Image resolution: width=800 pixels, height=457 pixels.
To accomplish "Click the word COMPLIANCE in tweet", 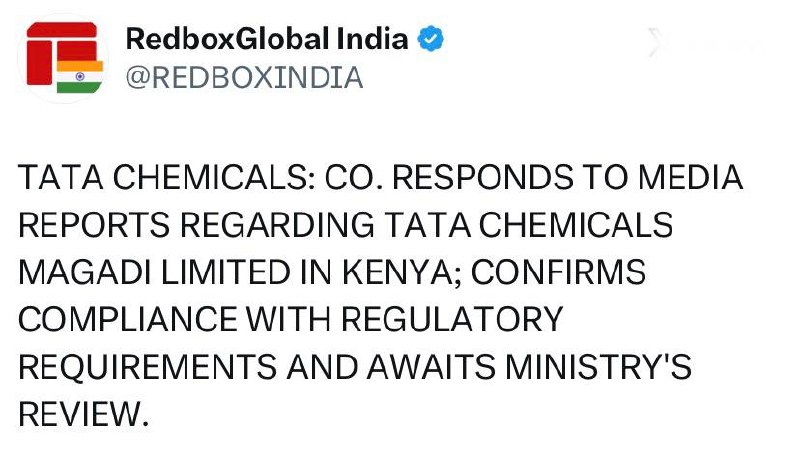I will click(x=128, y=320).
